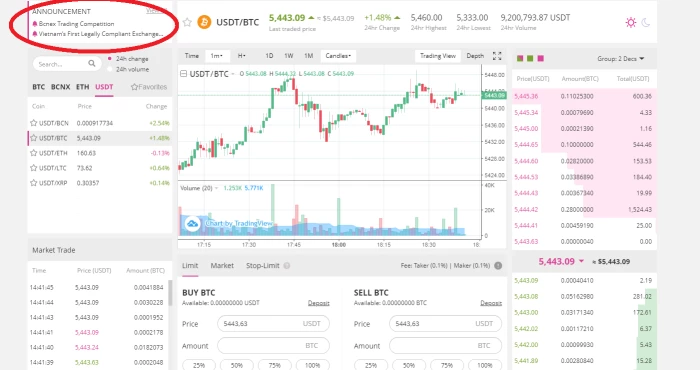This screenshot has width=700, height=370.
Task: Select the 5,445.36 sell order row
Action: [584, 96]
